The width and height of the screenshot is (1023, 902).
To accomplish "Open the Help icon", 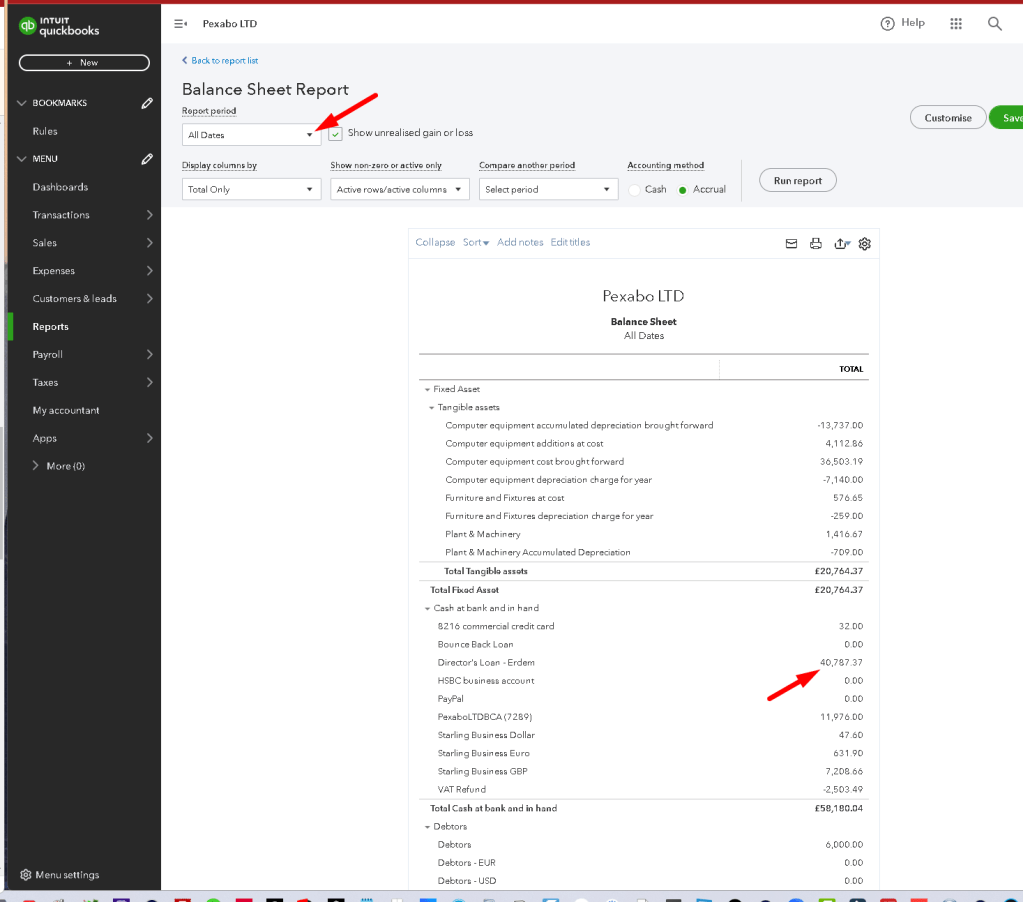I will tap(887, 23).
